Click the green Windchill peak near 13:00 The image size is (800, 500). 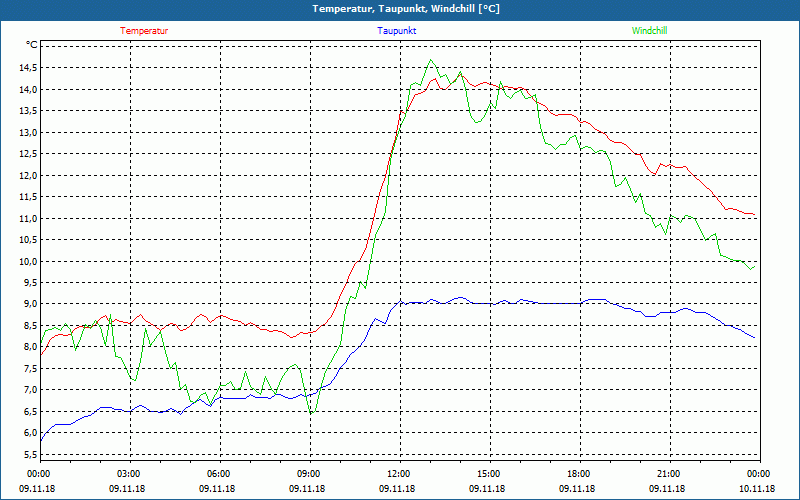431,60
